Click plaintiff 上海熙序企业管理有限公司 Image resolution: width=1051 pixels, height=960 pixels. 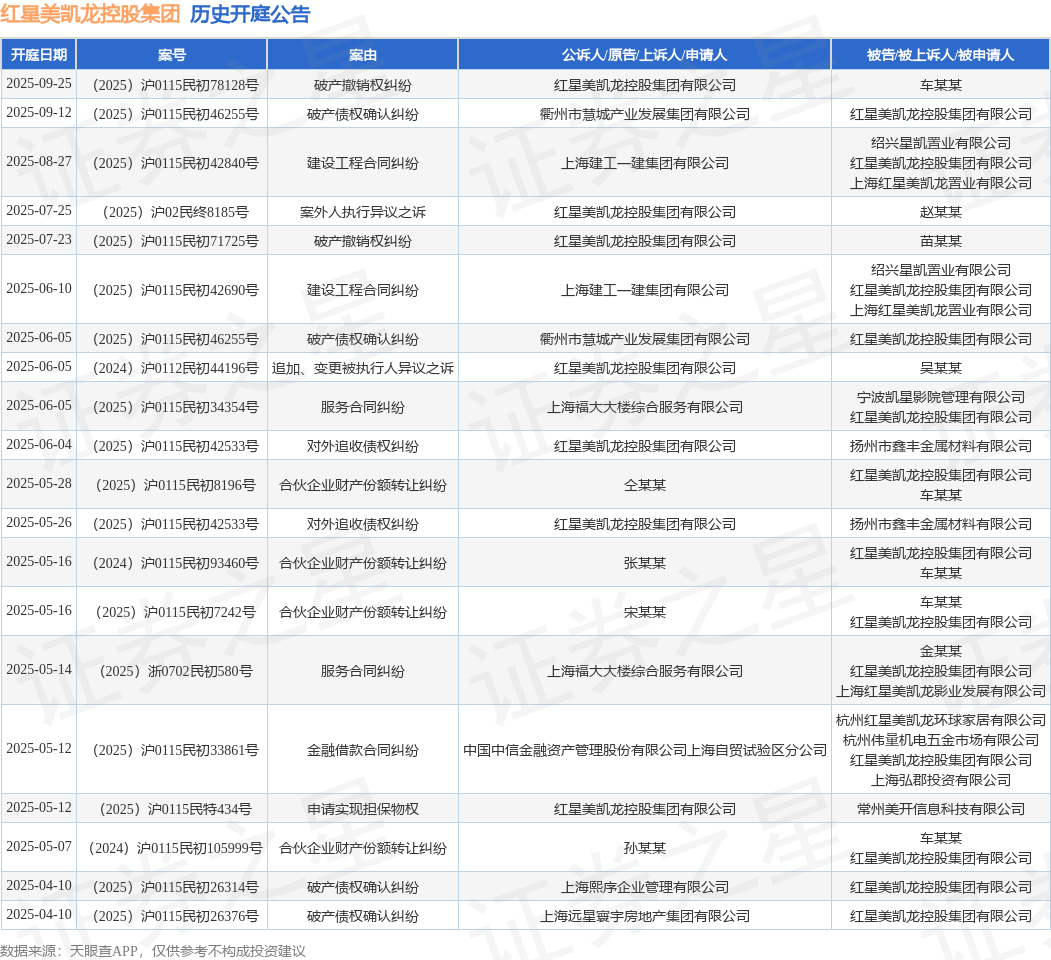(644, 887)
